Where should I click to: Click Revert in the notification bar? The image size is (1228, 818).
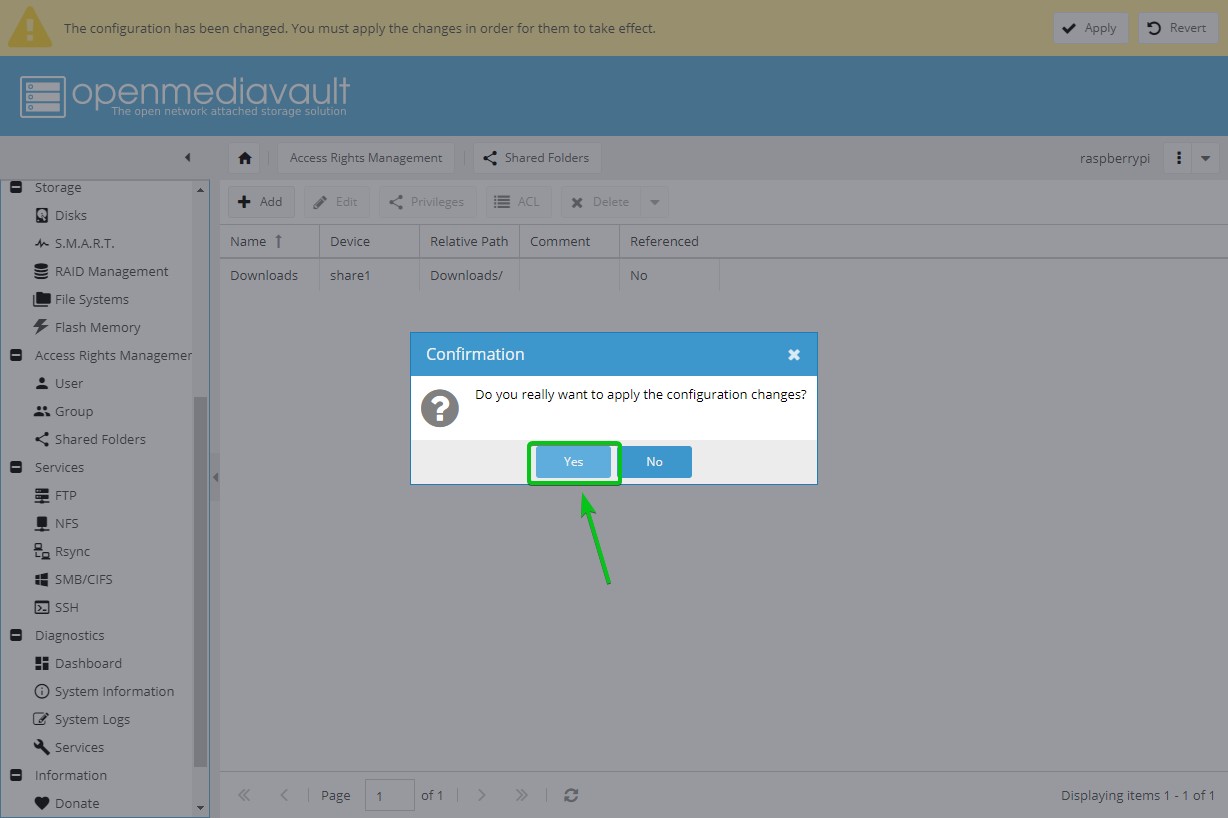coord(1177,28)
